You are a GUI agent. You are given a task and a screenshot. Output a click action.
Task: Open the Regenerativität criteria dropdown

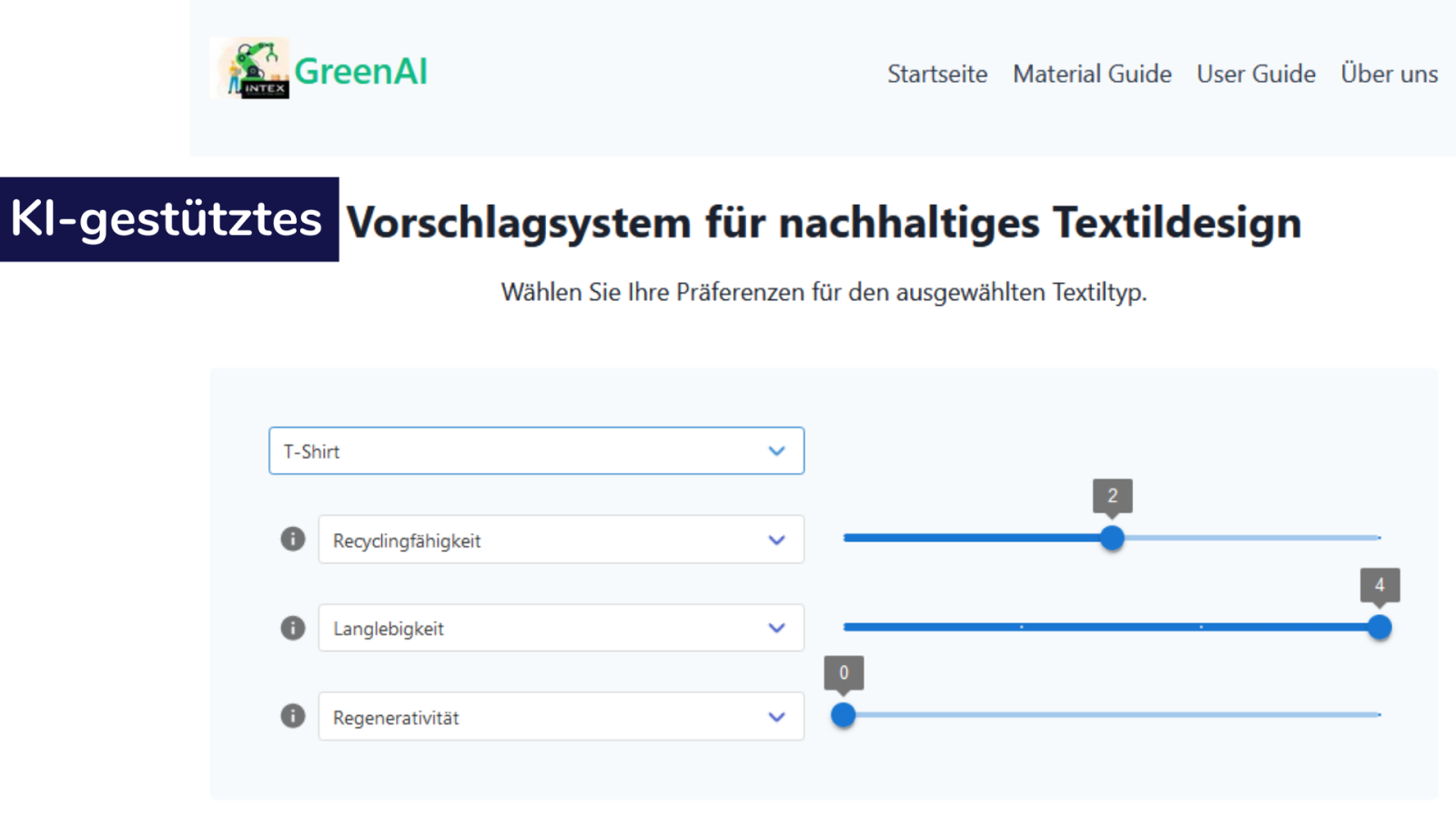(x=560, y=716)
